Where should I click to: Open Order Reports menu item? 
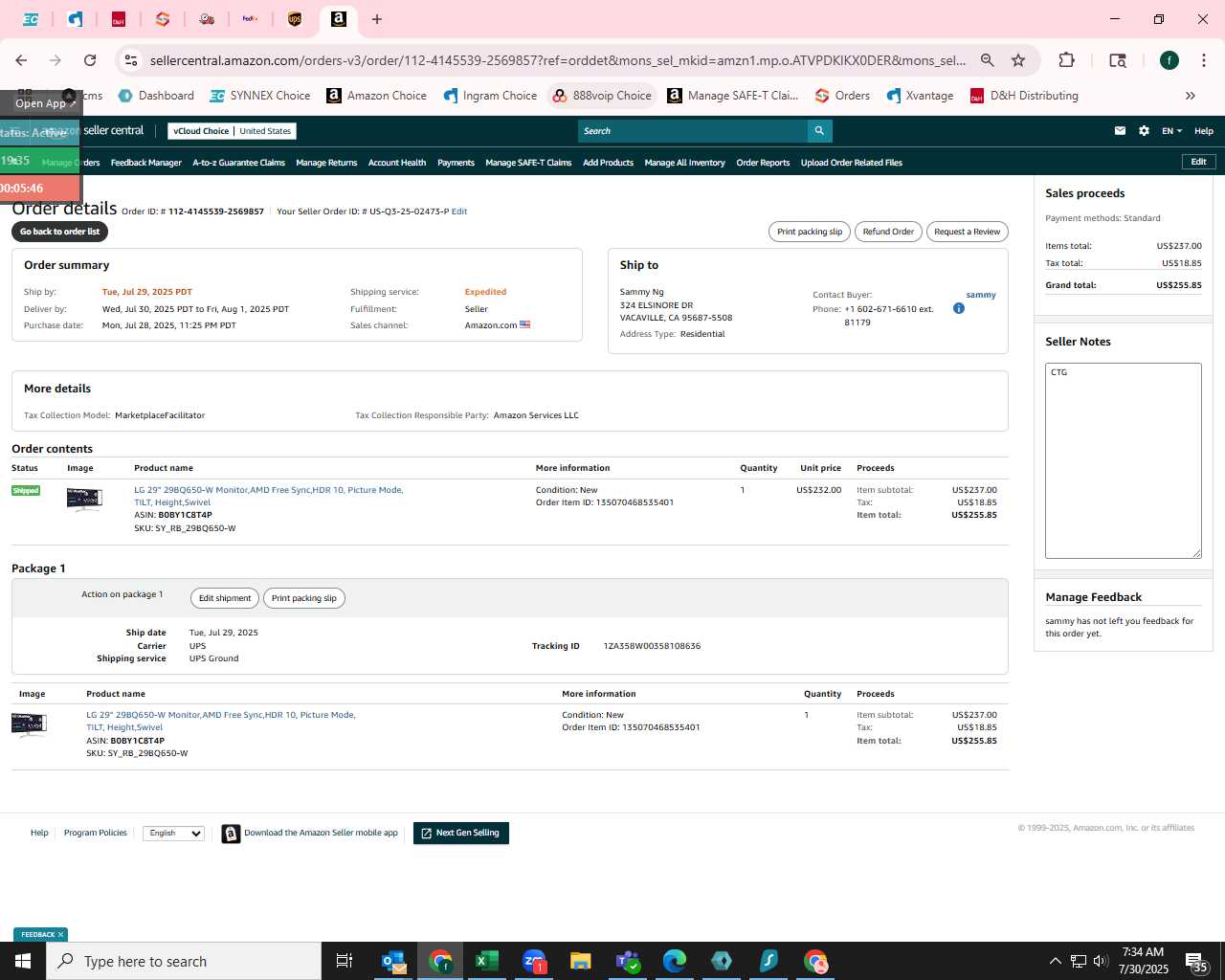(x=763, y=163)
